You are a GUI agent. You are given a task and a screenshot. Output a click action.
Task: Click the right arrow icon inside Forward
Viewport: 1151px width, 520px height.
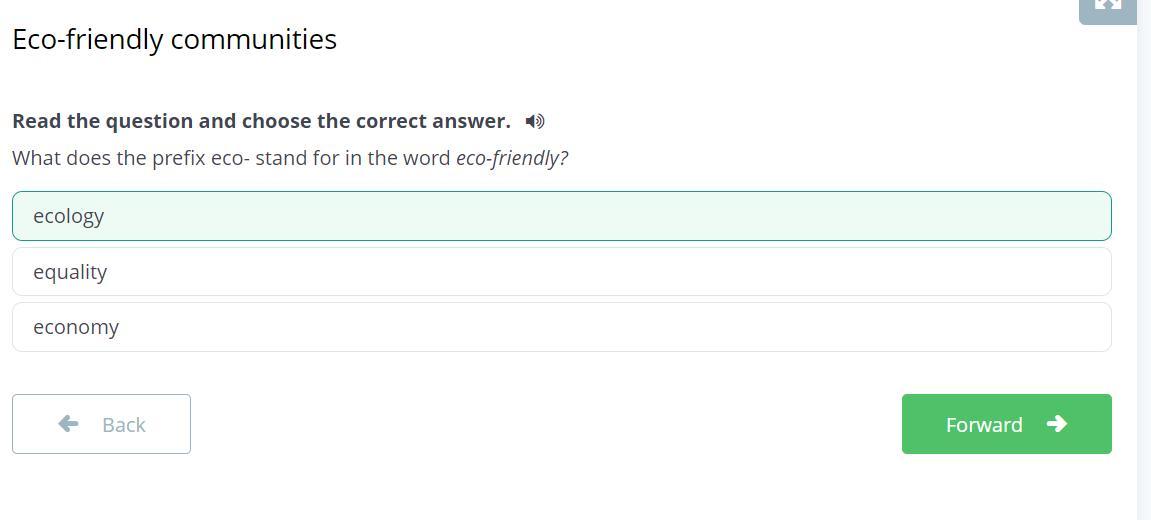click(x=1056, y=424)
